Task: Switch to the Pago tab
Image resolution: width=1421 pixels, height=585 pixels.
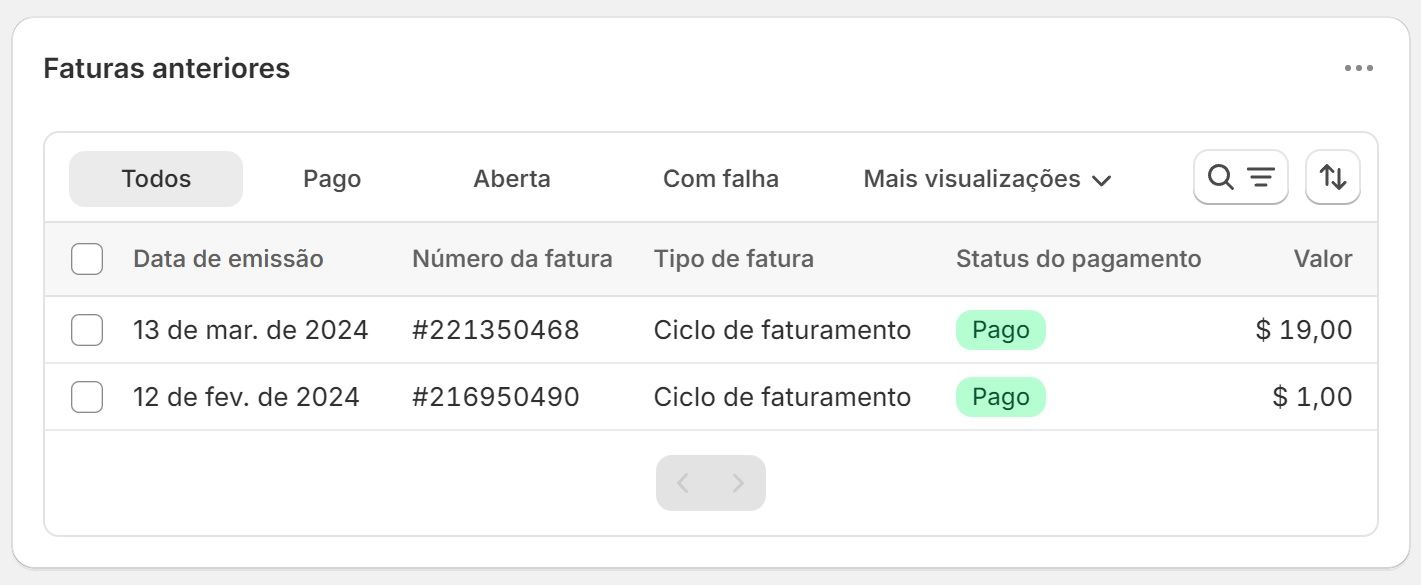Action: [x=332, y=179]
